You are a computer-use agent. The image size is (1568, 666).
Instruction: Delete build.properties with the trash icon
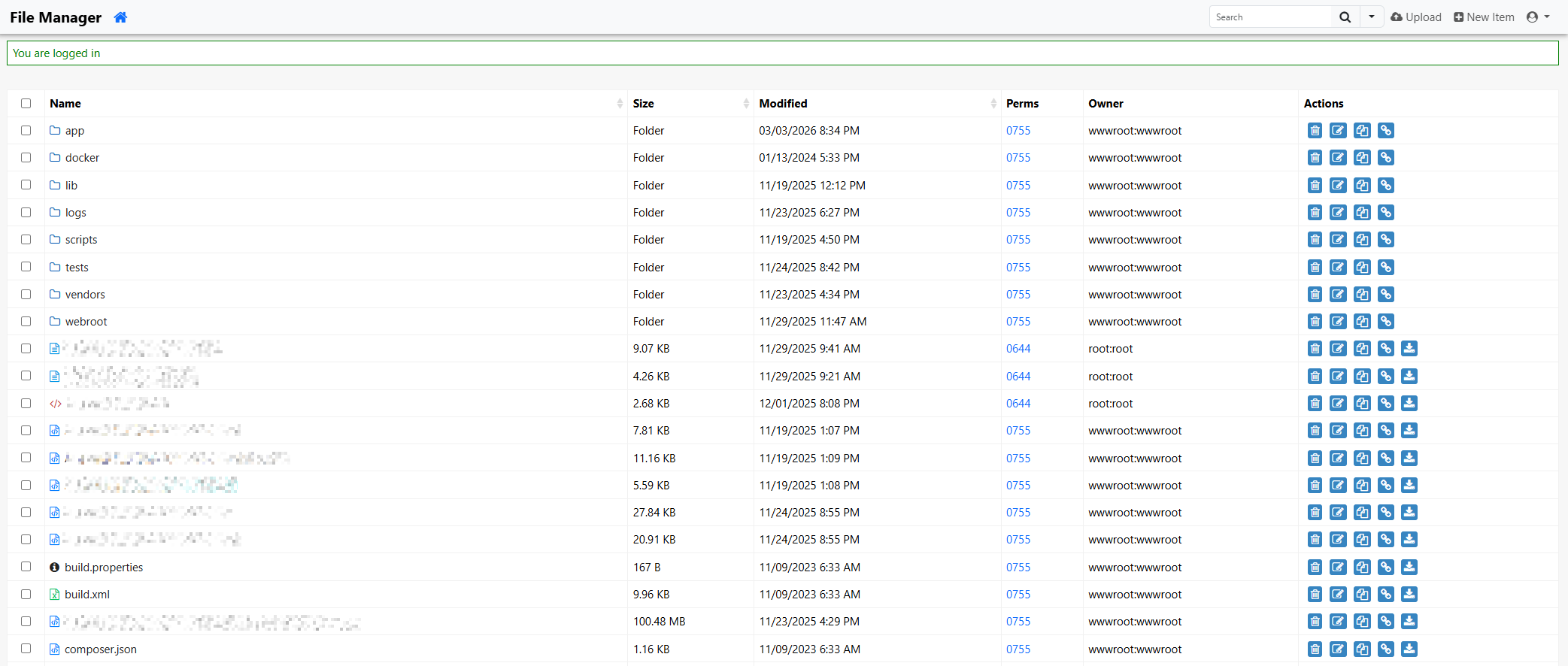[x=1315, y=568]
